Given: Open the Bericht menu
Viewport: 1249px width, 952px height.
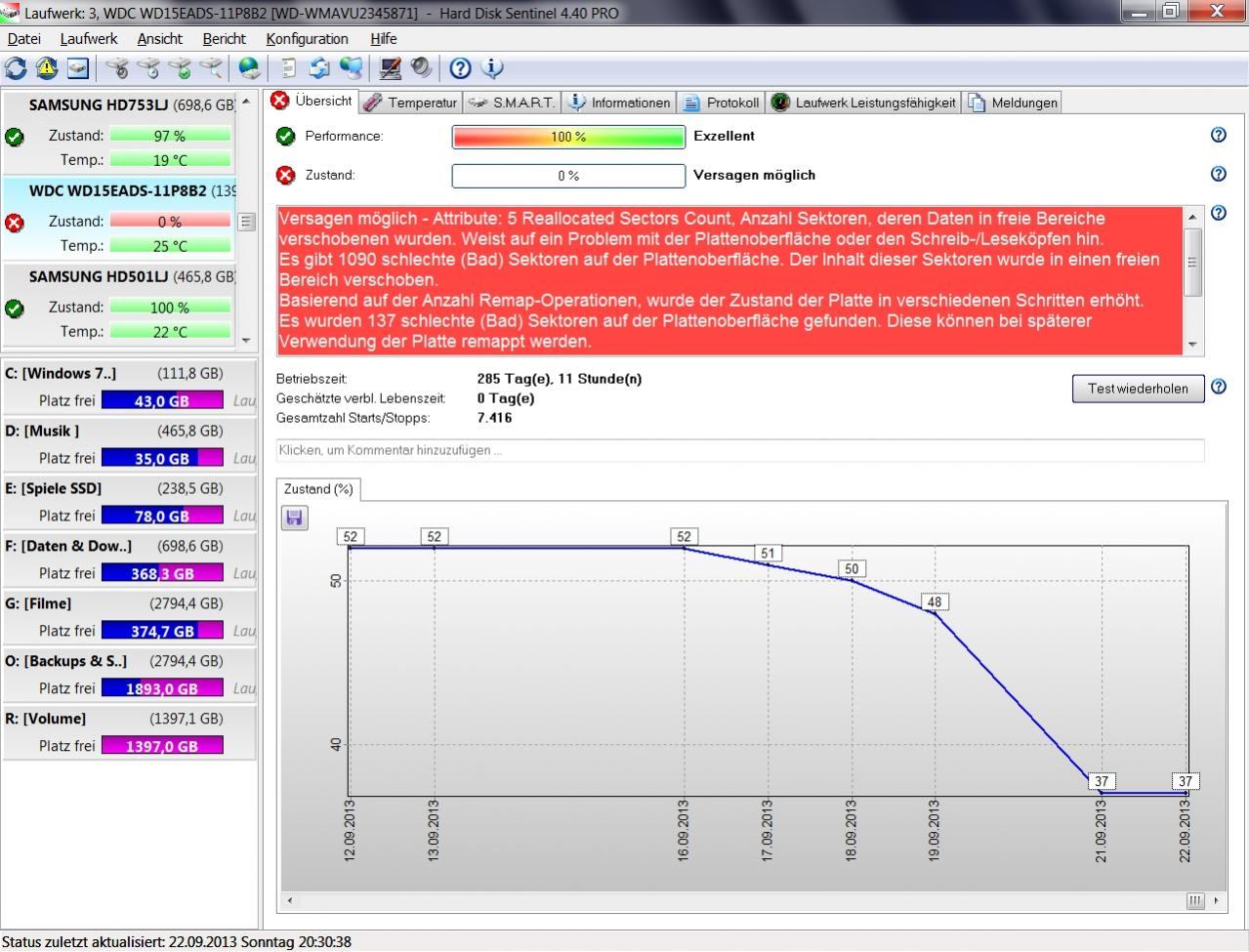Looking at the screenshot, I should [x=225, y=39].
